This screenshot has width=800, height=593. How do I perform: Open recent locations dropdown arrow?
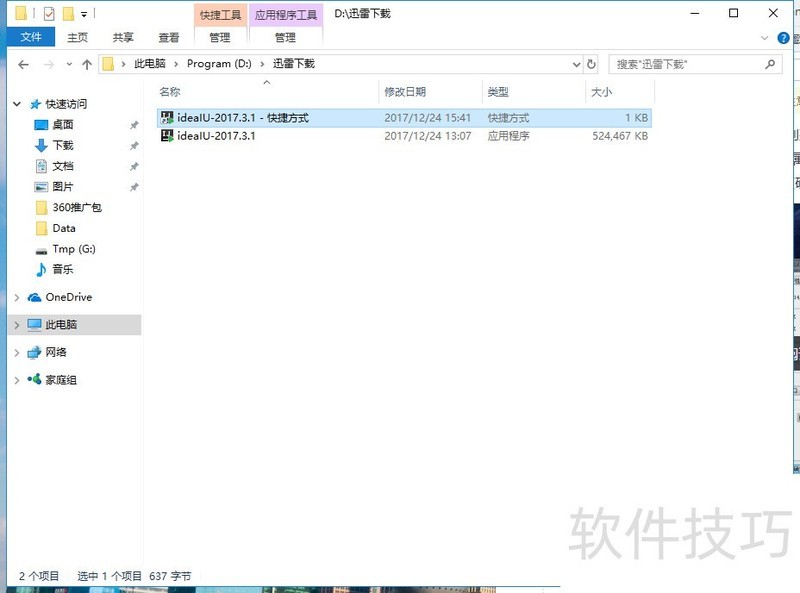pyautogui.click(x=69, y=64)
